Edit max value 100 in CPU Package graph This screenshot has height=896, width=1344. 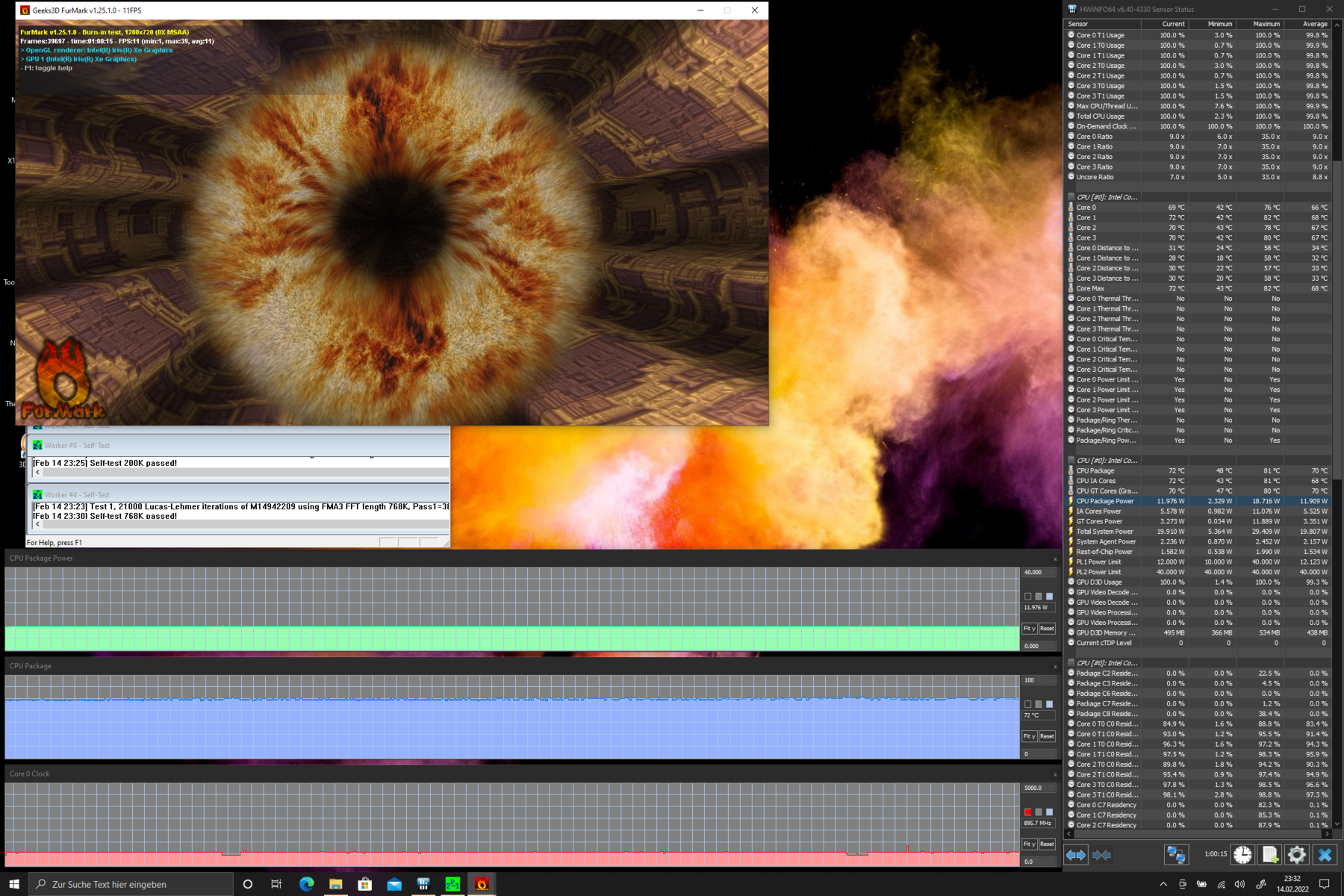1039,680
